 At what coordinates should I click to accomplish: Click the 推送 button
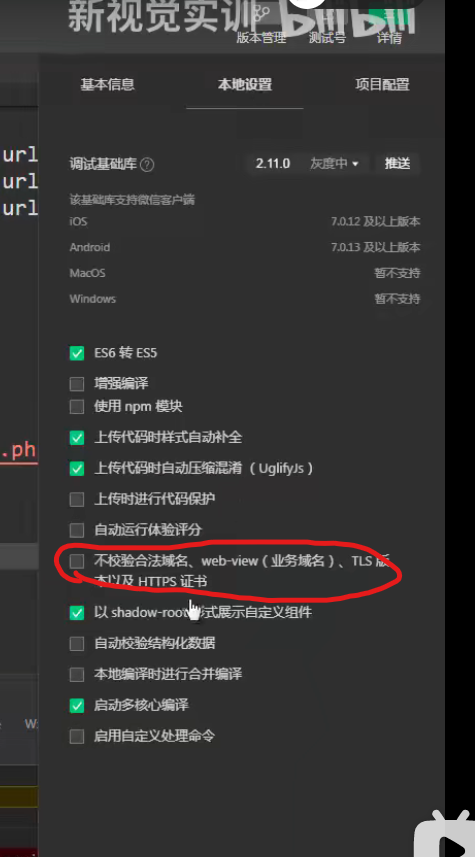[x=397, y=163]
